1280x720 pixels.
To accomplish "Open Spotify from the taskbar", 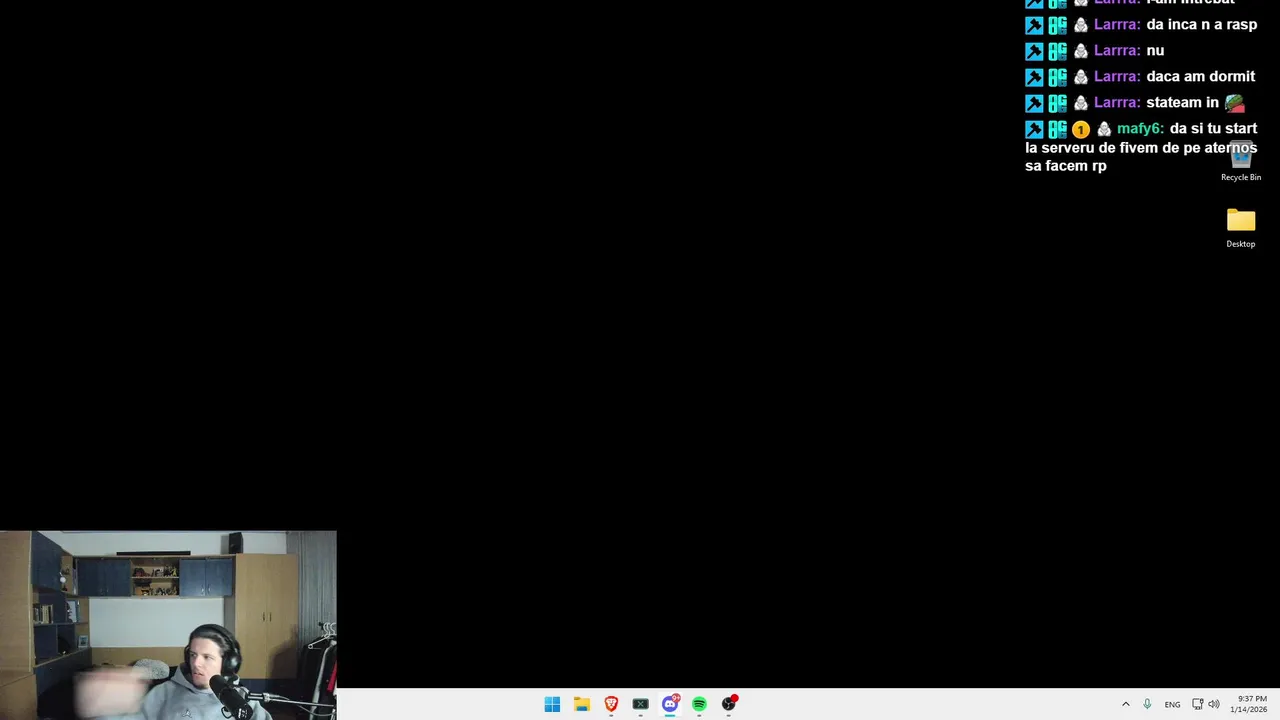I will coord(699,704).
